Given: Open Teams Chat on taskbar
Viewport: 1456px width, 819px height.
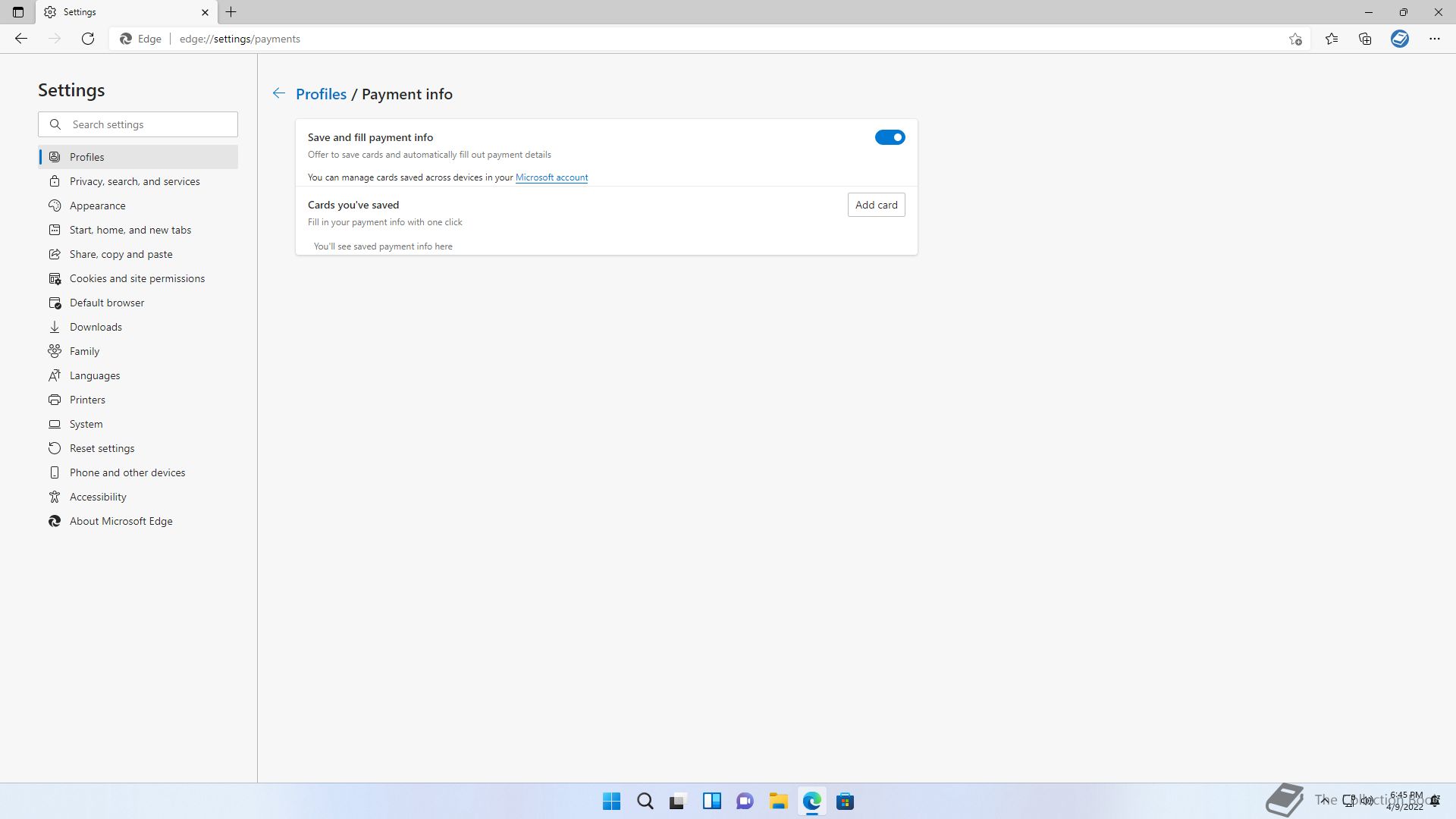Looking at the screenshot, I should (745, 801).
